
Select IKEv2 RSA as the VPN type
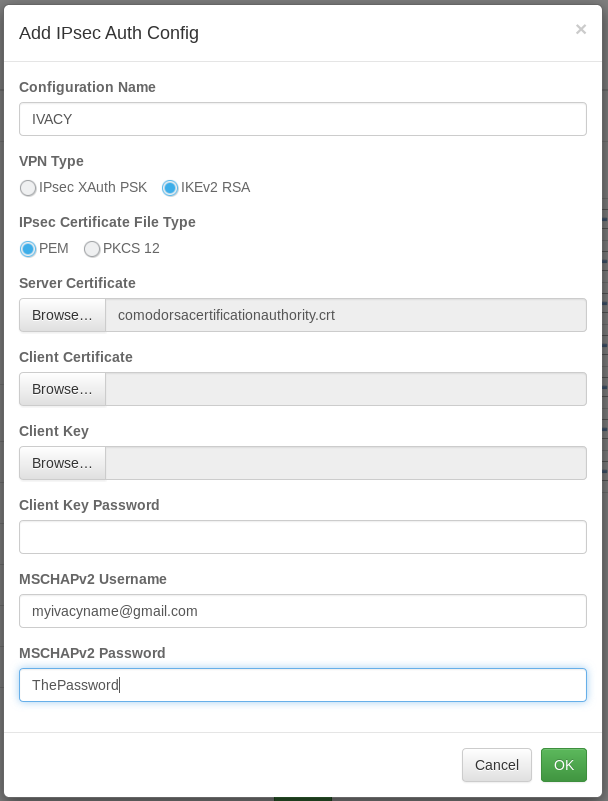pyautogui.click(x=170, y=188)
